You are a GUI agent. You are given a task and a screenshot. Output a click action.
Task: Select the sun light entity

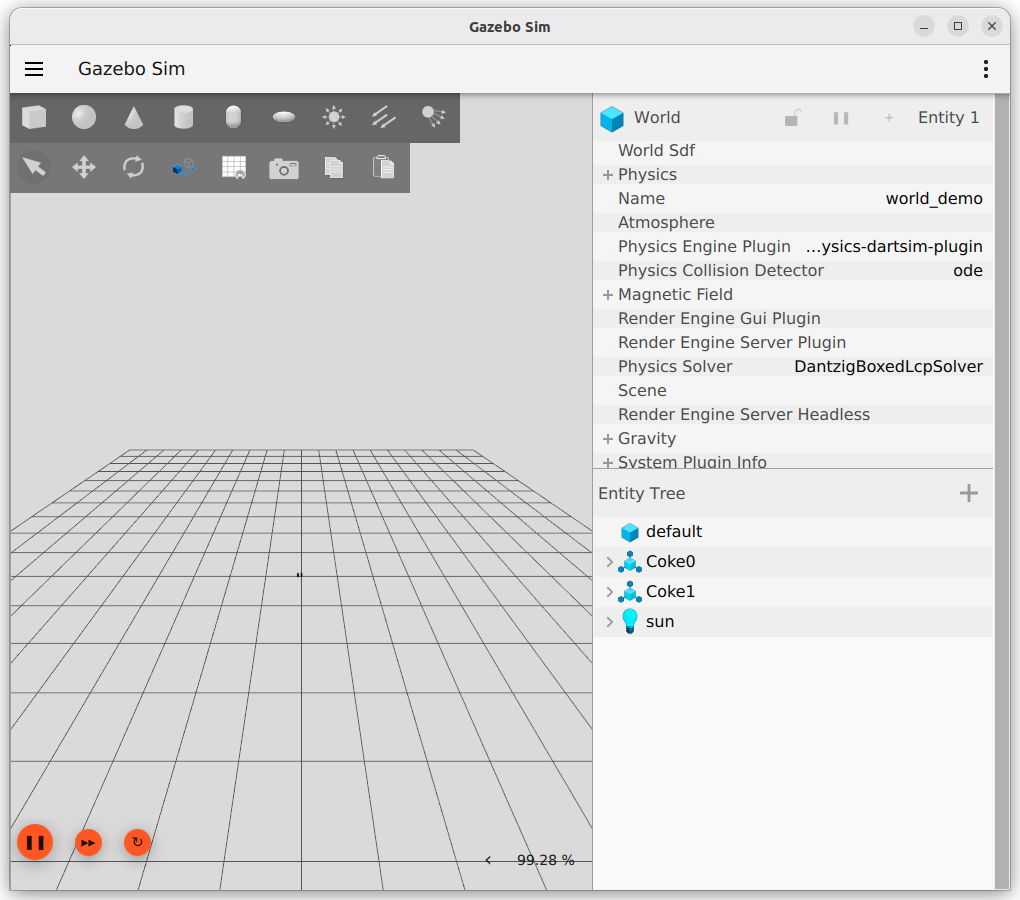tap(793, 622)
